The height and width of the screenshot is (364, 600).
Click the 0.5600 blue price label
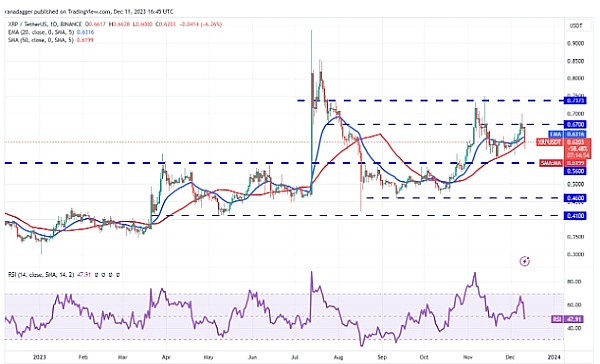point(575,171)
